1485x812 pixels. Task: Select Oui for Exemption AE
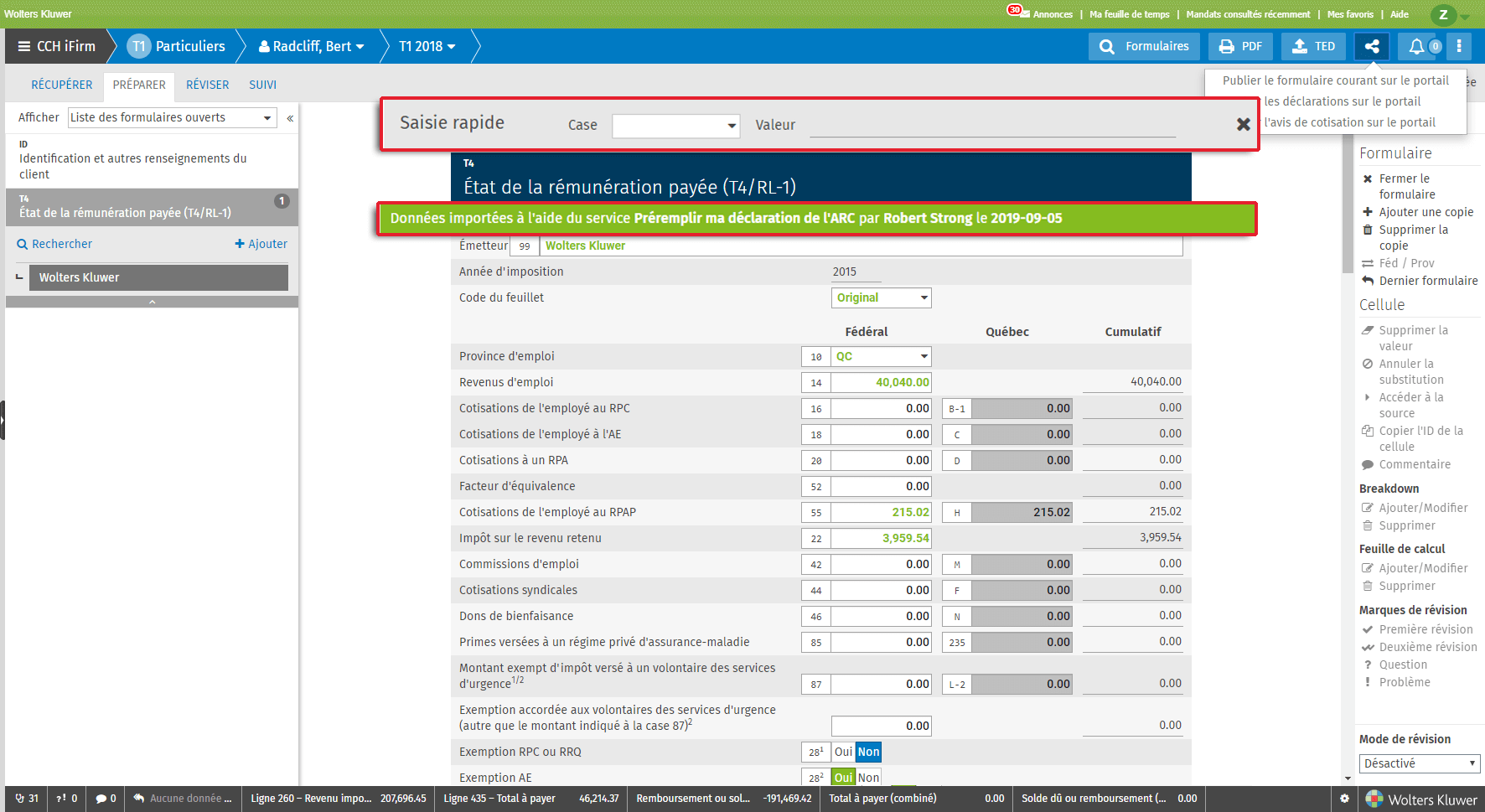(843, 778)
